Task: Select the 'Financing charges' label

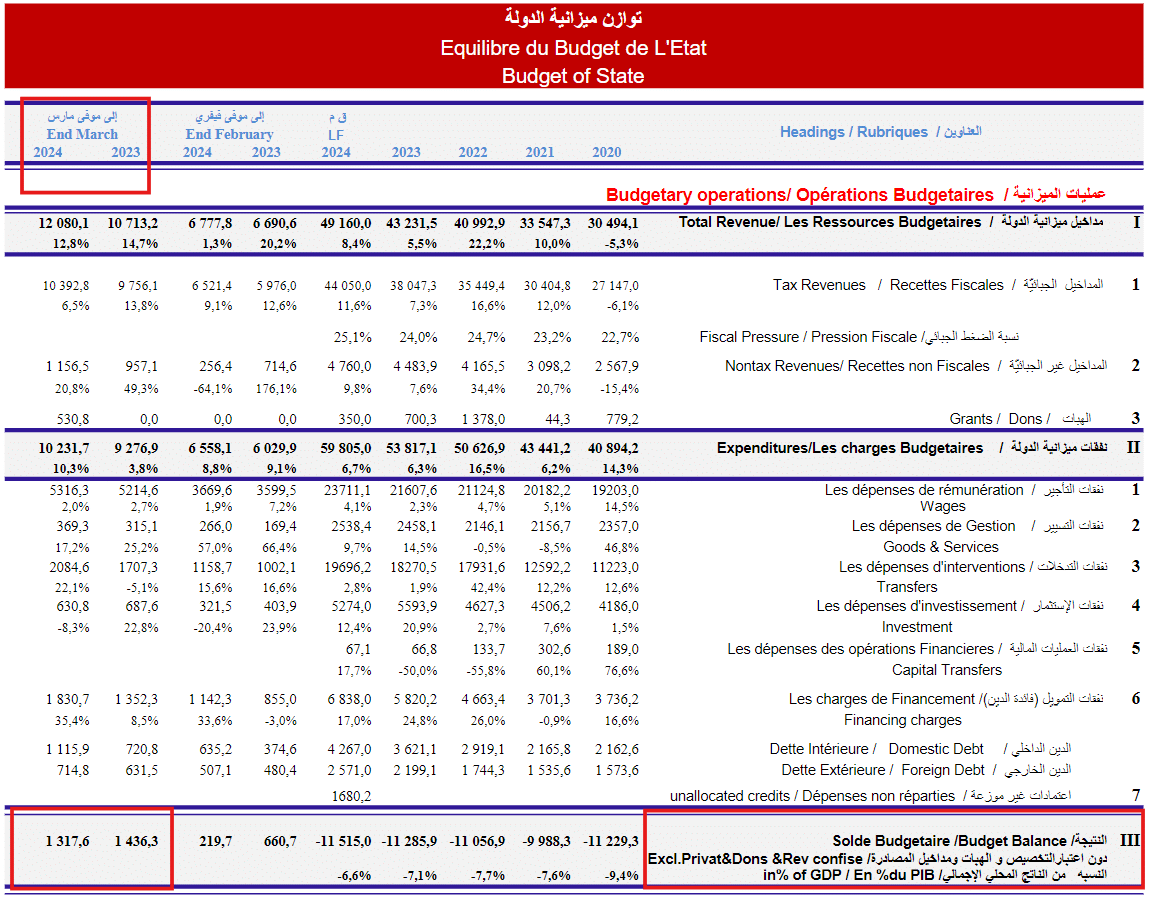Action: (902, 720)
